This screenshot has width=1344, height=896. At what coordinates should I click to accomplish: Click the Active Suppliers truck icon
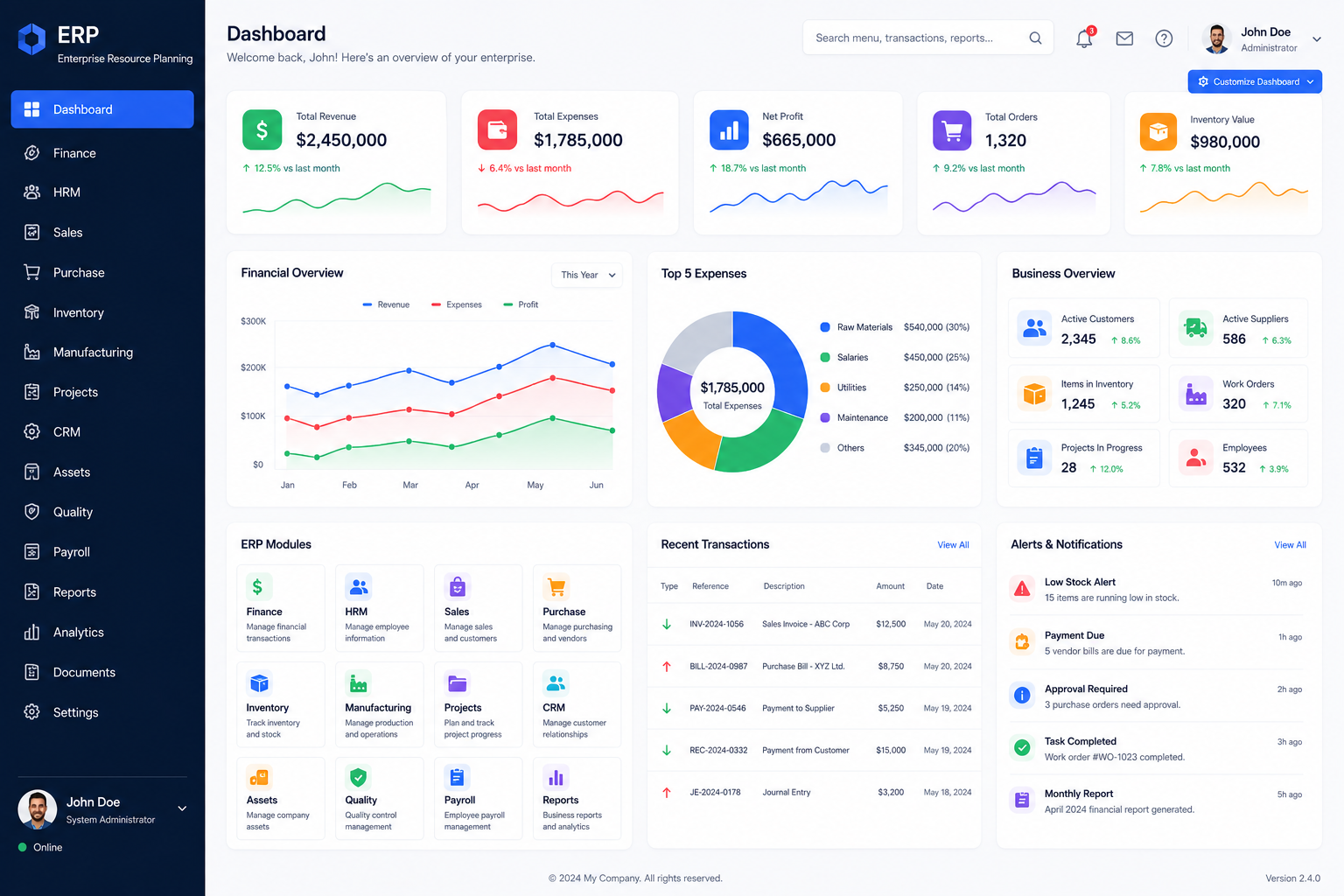click(x=1195, y=328)
